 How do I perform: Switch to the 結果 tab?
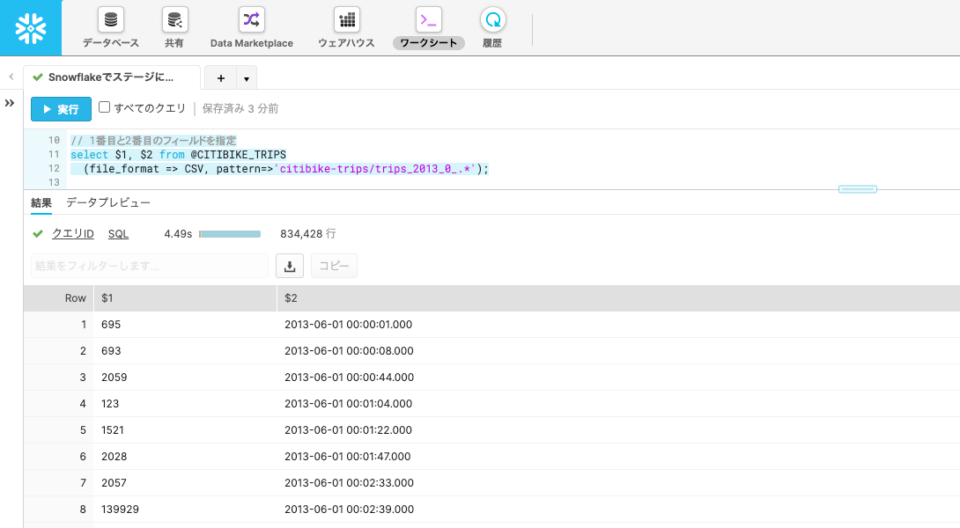41,203
